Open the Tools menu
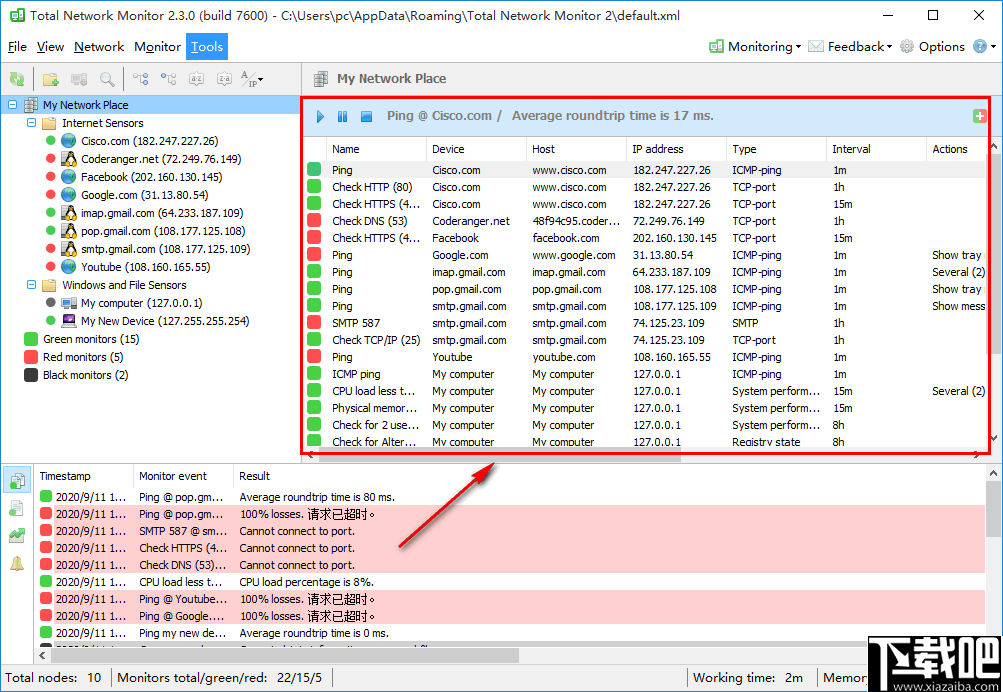Image resolution: width=1003 pixels, height=692 pixels. (x=206, y=46)
